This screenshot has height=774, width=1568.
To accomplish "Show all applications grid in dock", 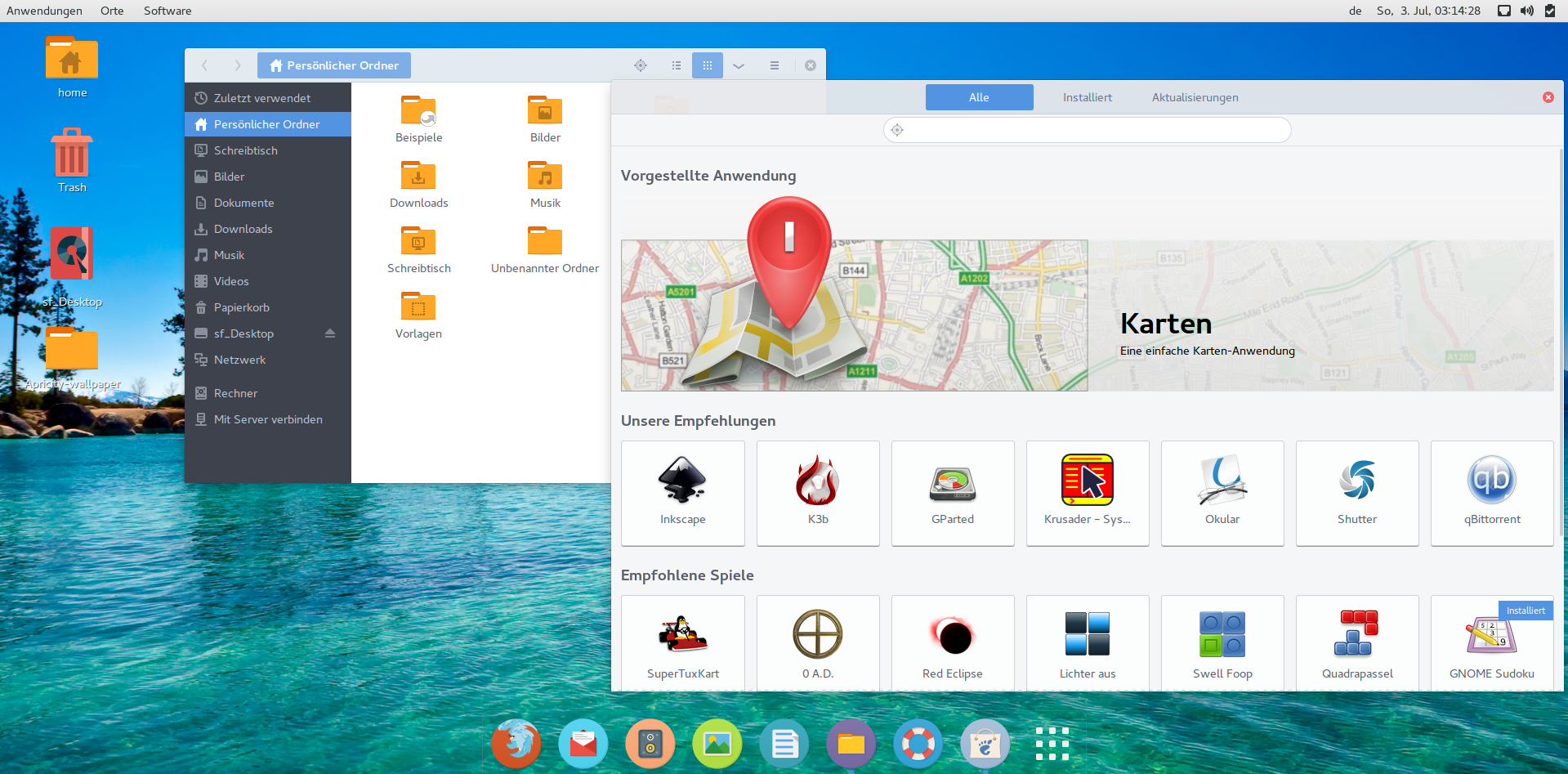I will click(x=1052, y=744).
